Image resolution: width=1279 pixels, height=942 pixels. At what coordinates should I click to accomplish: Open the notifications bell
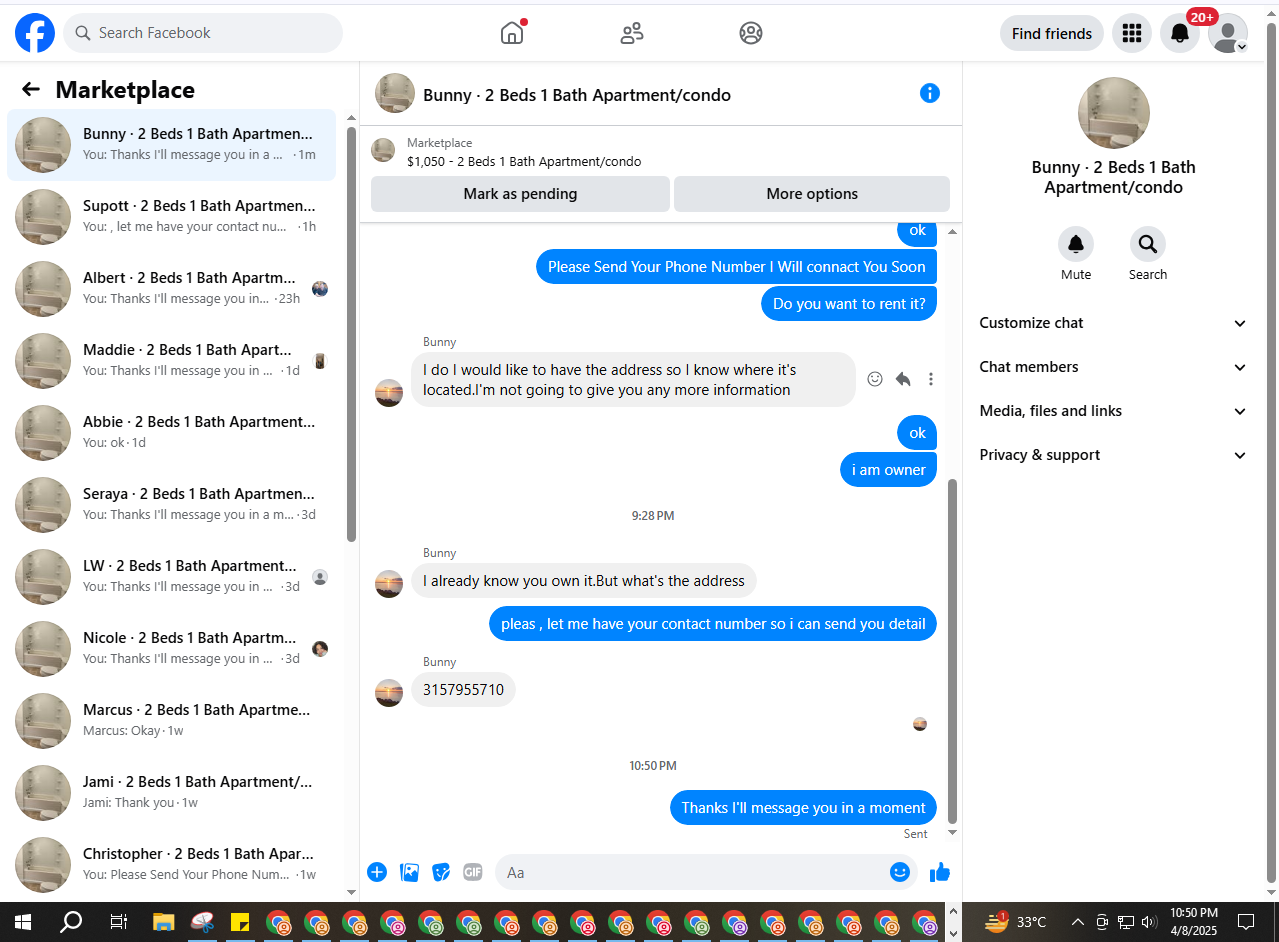point(1180,33)
